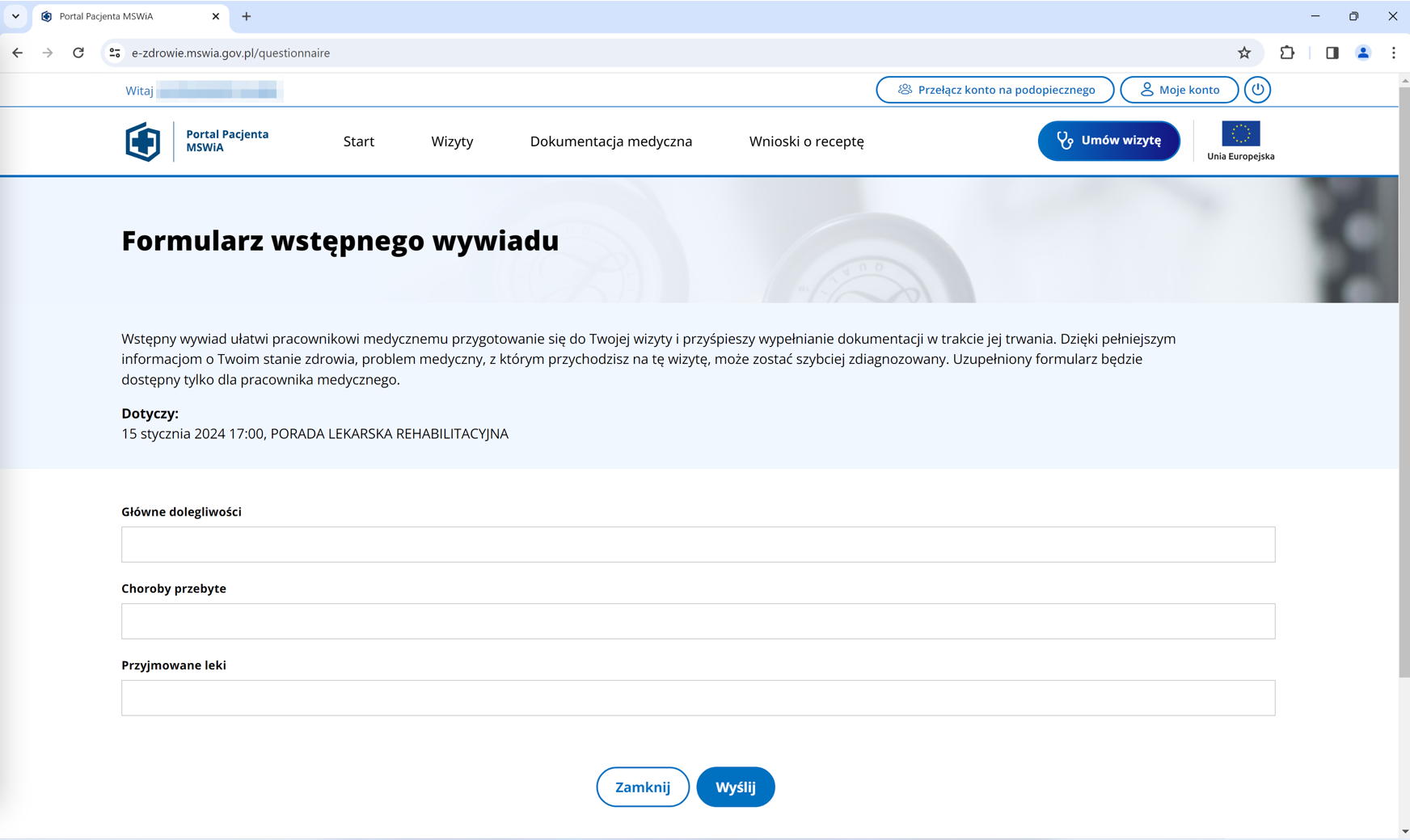Open a new browser tab
The image size is (1410, 840).
click(x=247, y=16)
